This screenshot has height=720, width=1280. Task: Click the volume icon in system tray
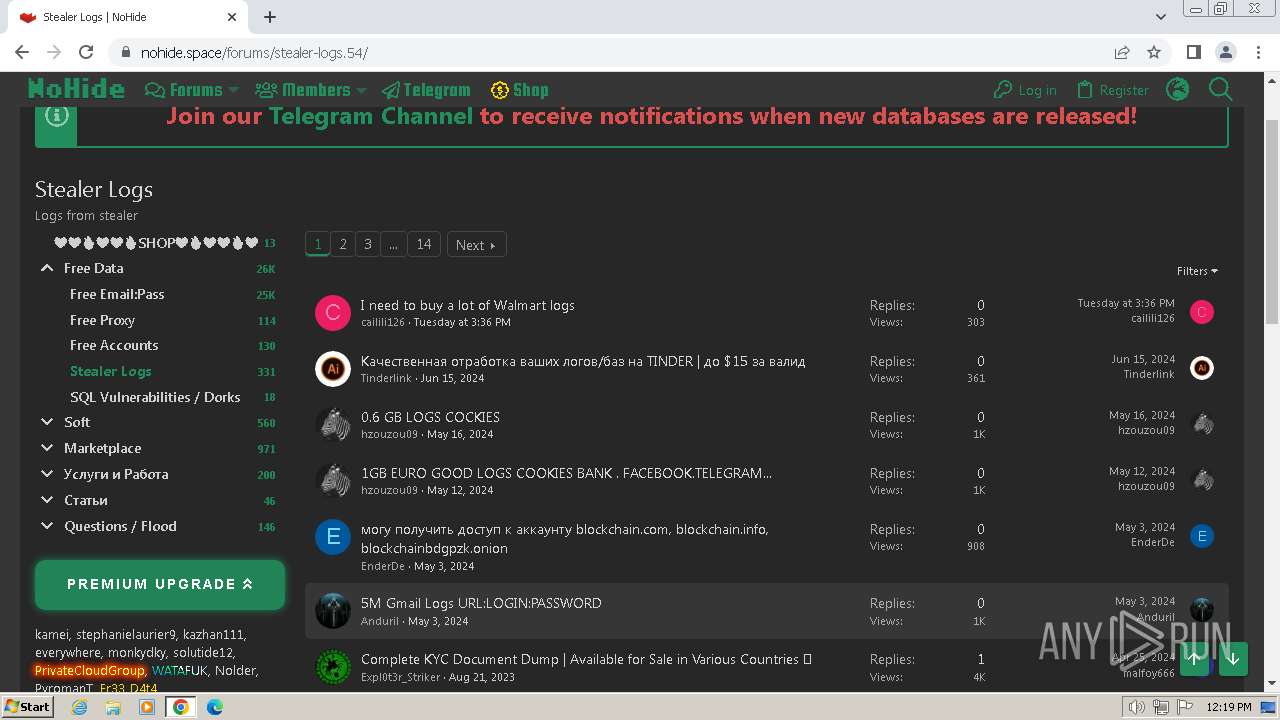point(1137,707)
